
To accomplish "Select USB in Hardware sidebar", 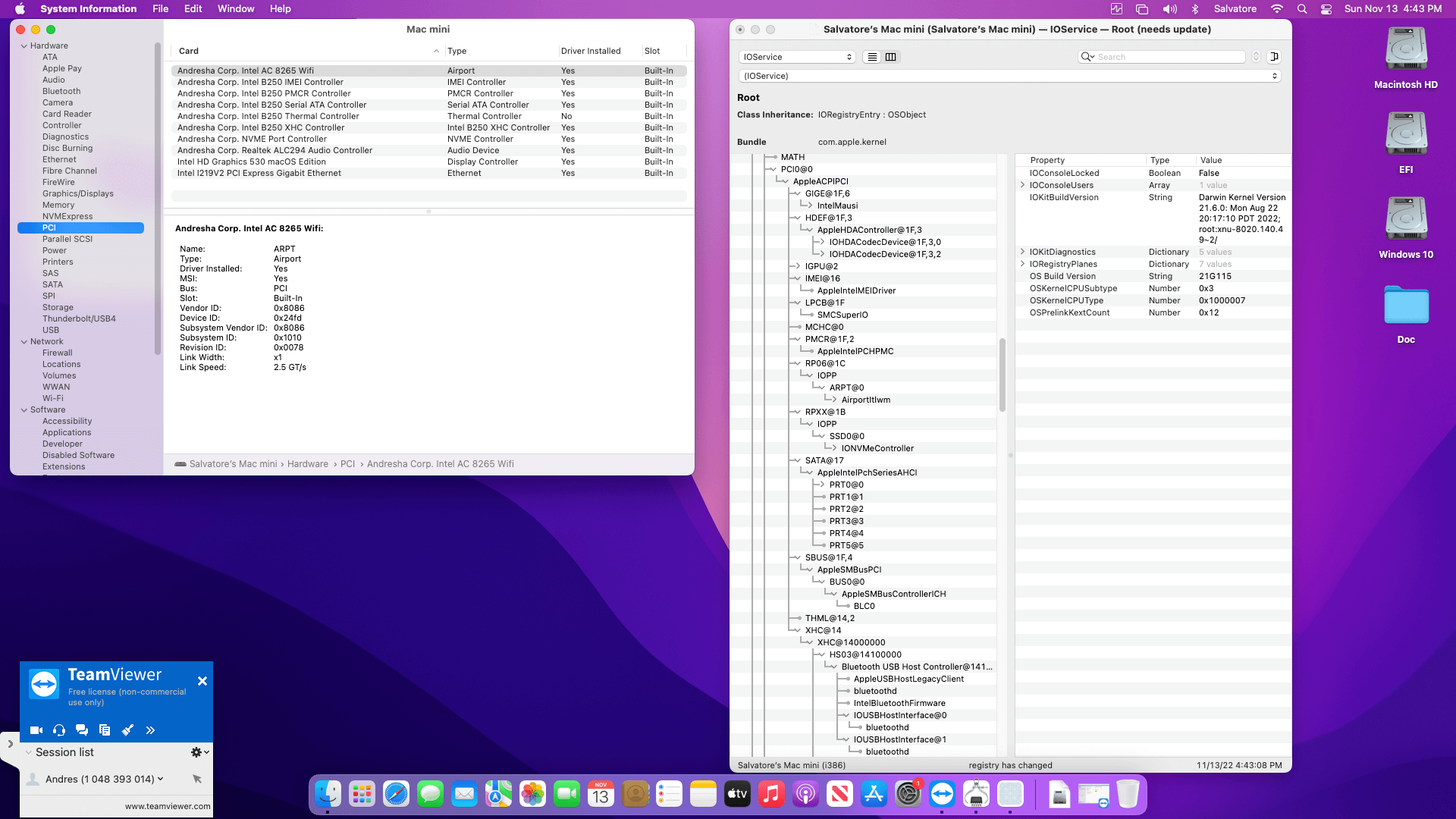I will pyautogui.click(x=51, y=330).
